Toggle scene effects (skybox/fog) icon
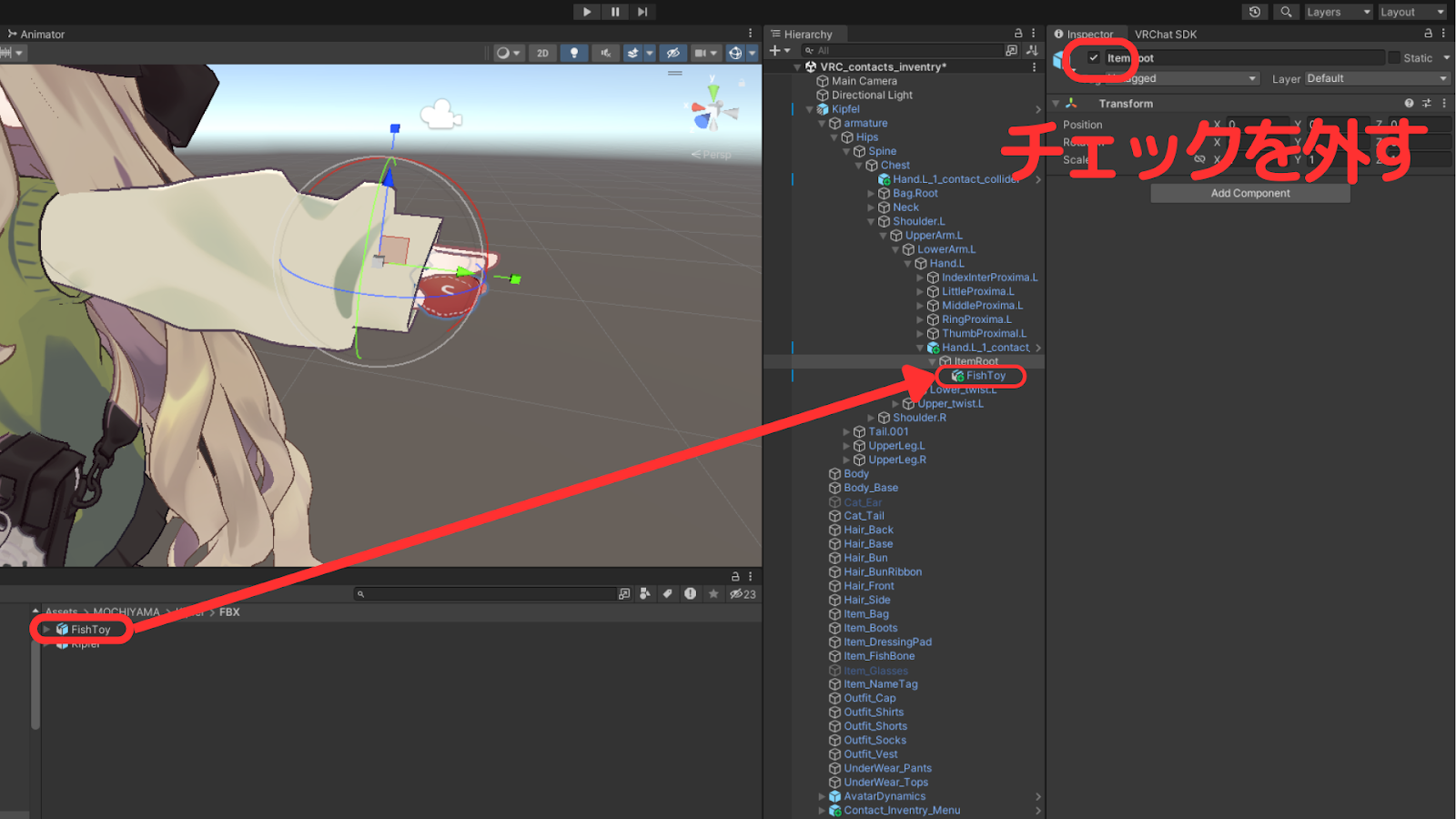 [x=633, y=53]
